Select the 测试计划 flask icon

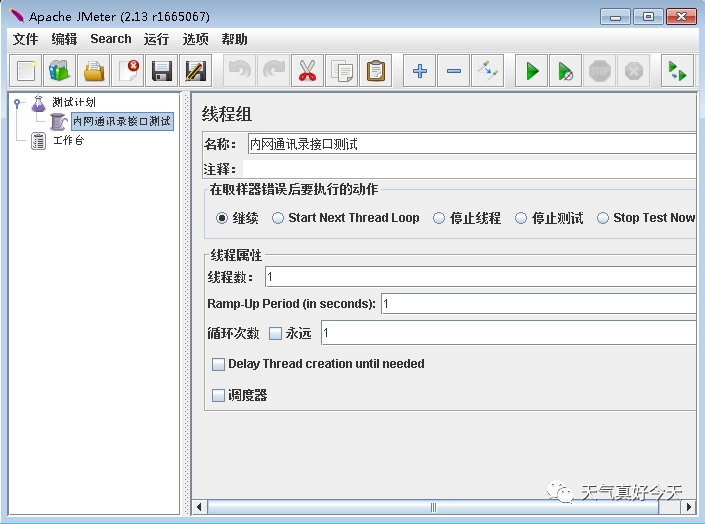click(39, 103)
